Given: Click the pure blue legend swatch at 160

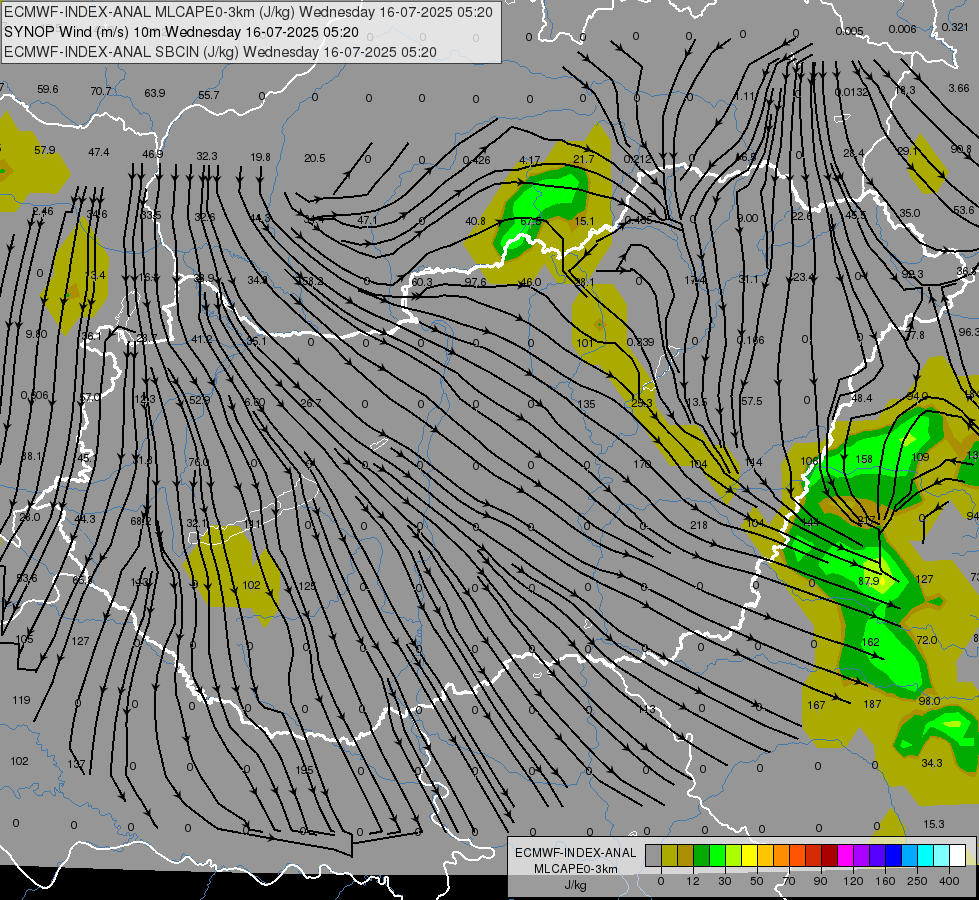Looking at the screenshot, I should pos(894,855).
